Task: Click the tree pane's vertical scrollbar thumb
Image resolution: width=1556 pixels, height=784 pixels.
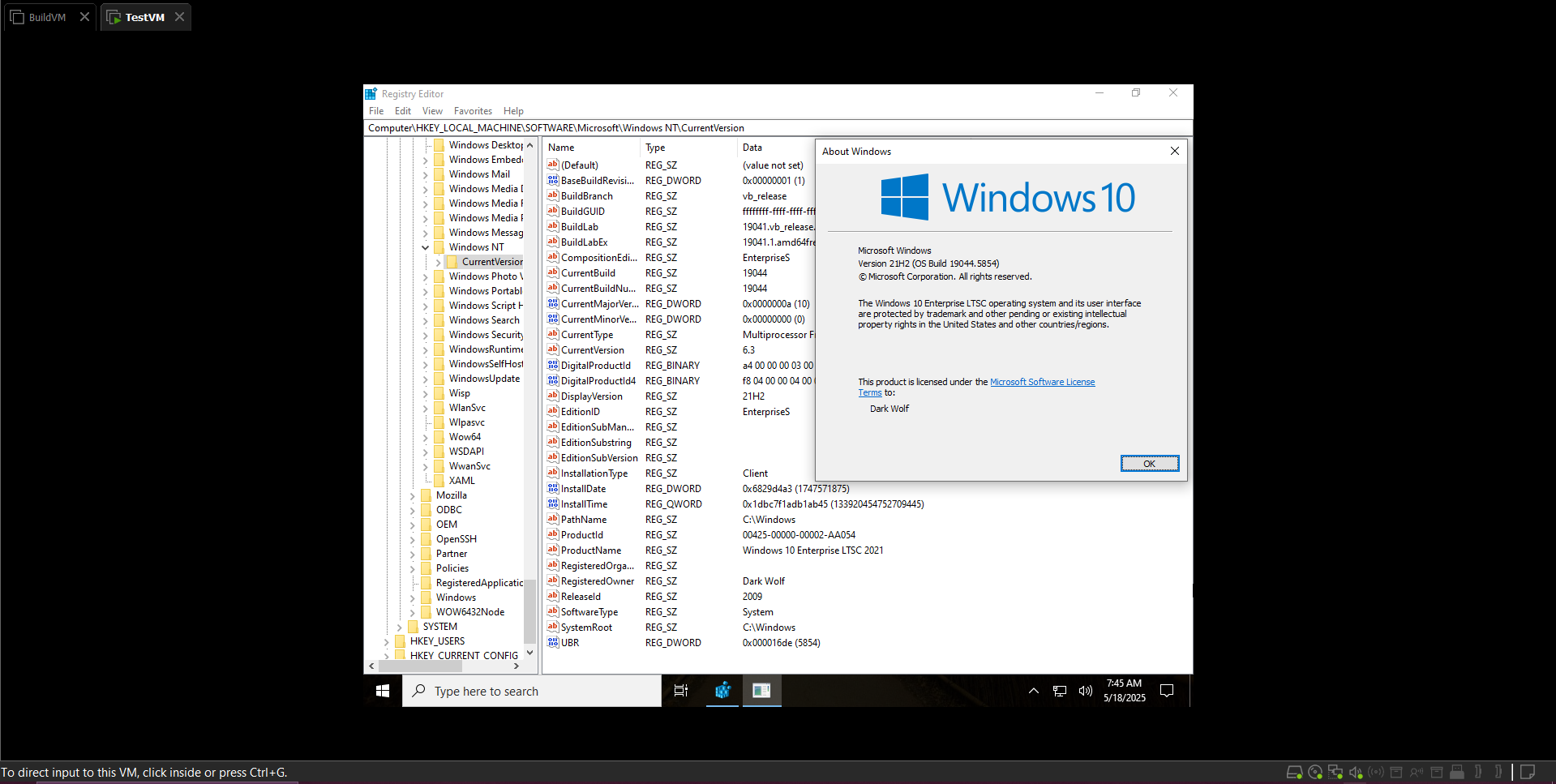Action: point(529,612)
